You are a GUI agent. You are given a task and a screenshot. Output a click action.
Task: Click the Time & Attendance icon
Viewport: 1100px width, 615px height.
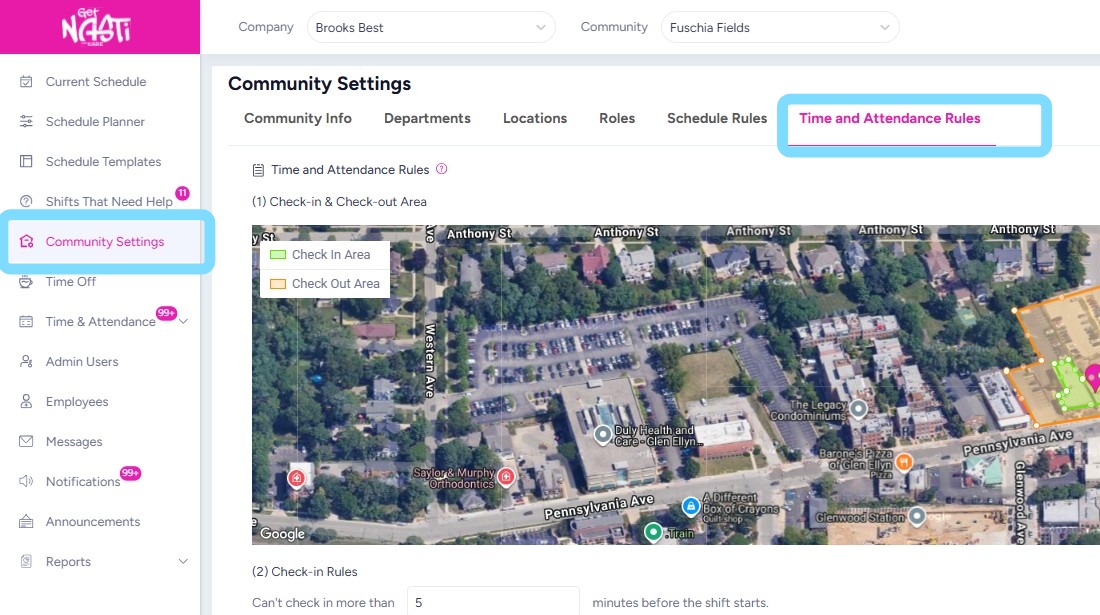point(26,321)
